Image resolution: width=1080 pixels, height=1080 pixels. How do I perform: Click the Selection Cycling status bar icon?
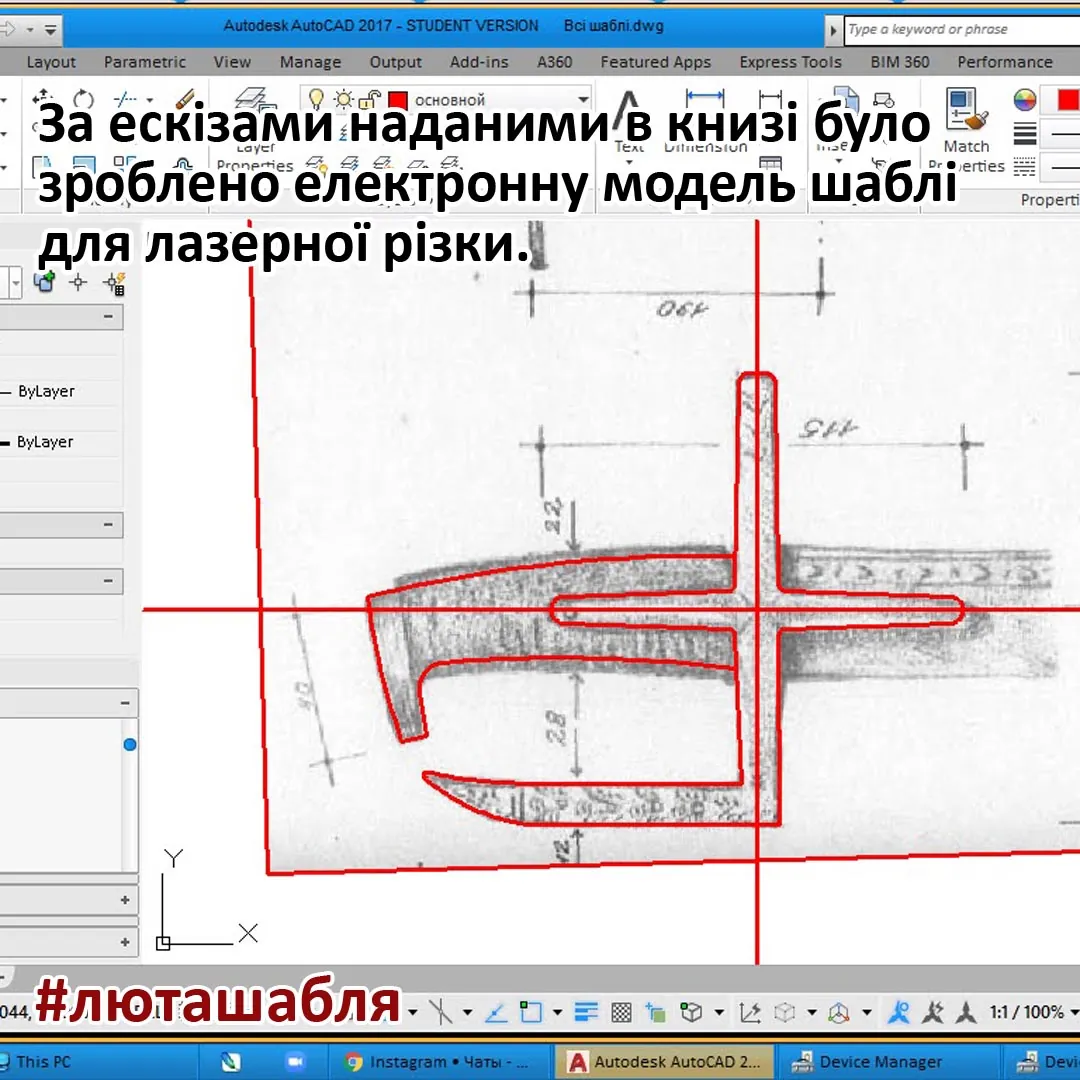click(655, 1012)
